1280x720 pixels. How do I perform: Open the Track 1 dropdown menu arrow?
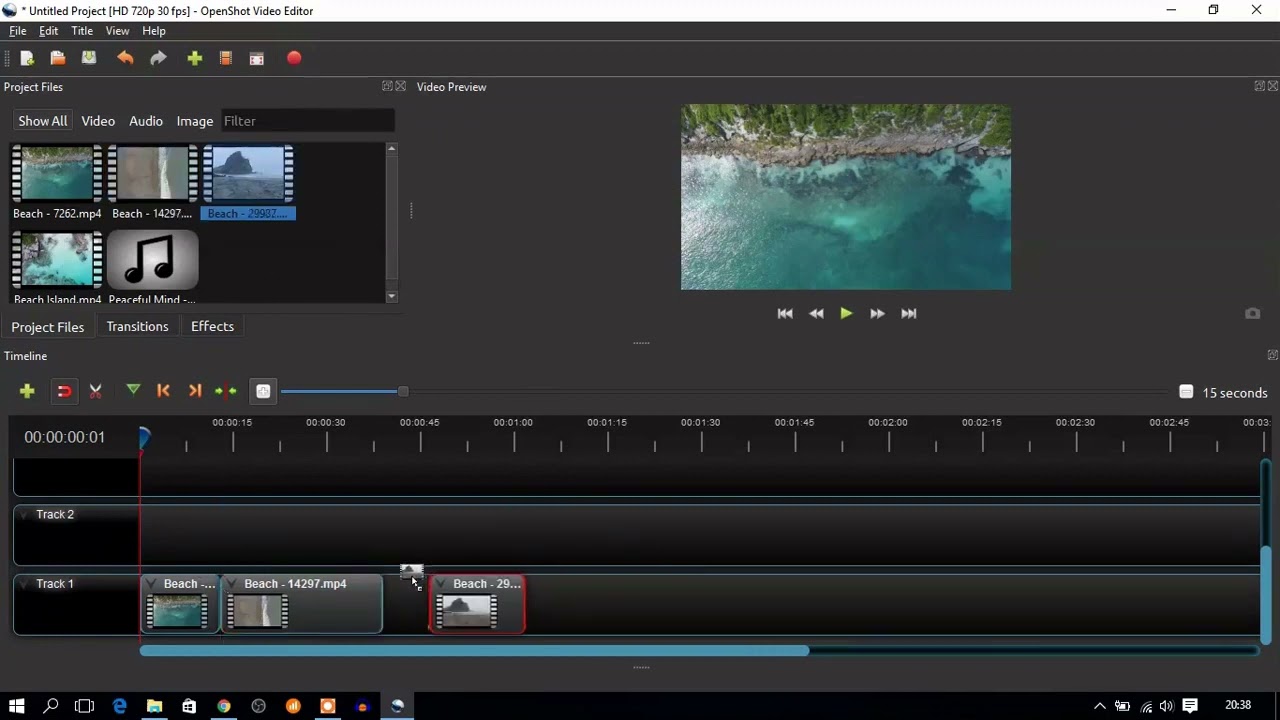coord(25,584)
